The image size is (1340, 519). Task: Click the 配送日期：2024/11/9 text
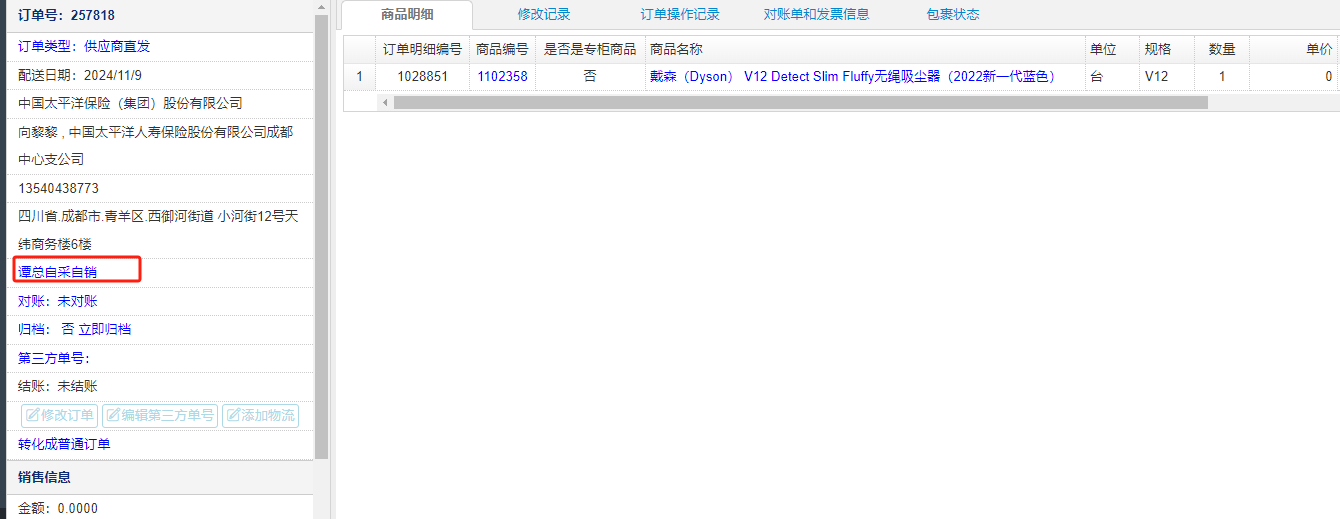(x=81, y=75)
